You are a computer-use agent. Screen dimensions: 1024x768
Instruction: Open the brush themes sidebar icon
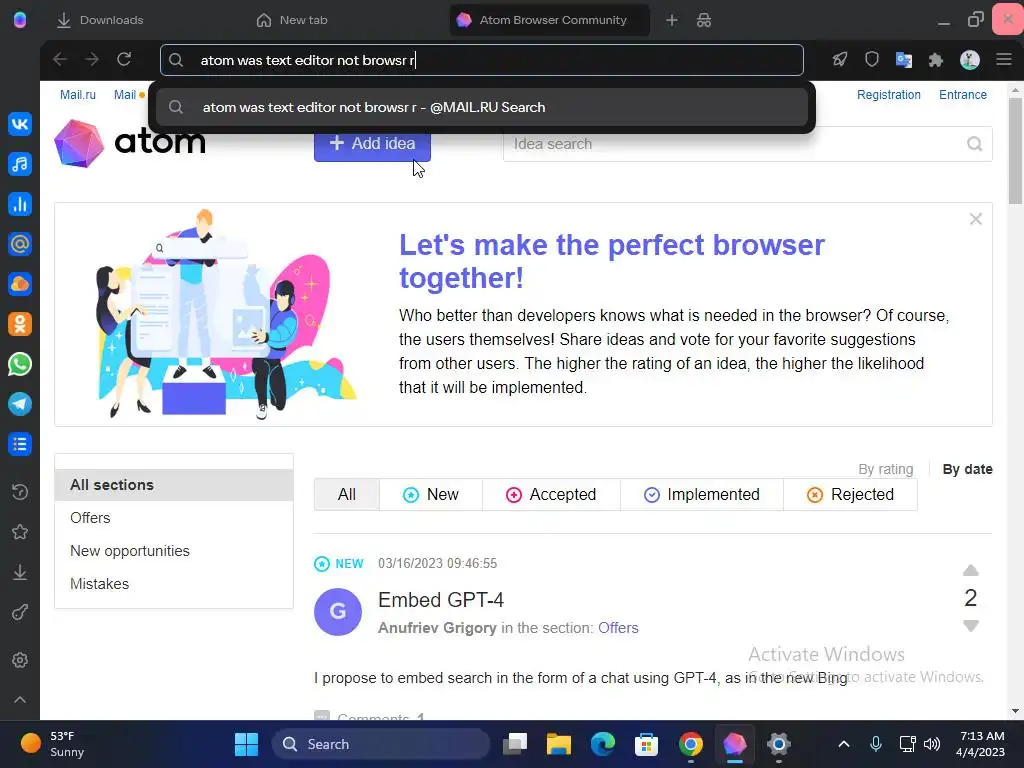pos(20,613)
